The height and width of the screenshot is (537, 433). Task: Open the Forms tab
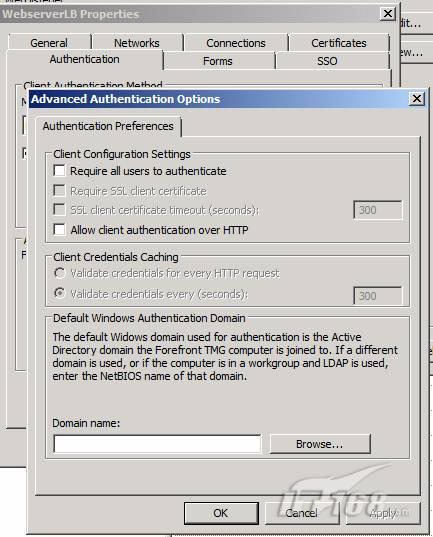[x=218, y=61]
